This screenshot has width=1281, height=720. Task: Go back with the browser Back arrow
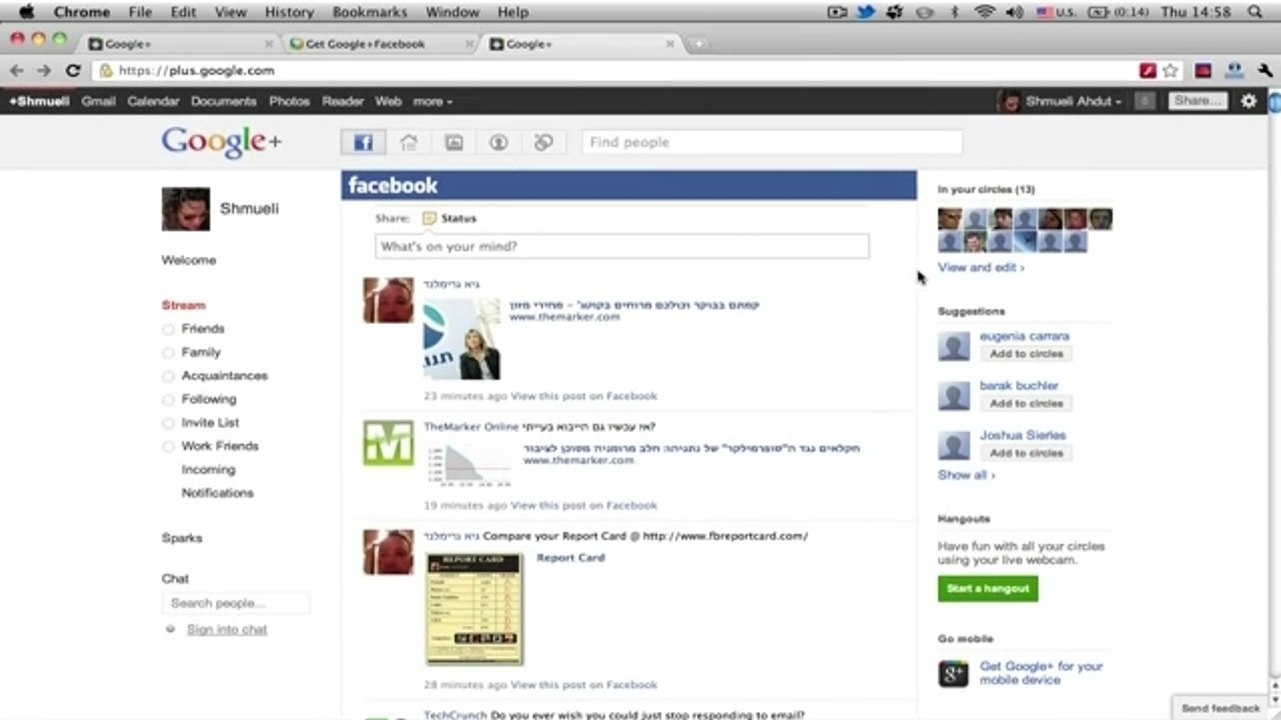pos(16,71)
